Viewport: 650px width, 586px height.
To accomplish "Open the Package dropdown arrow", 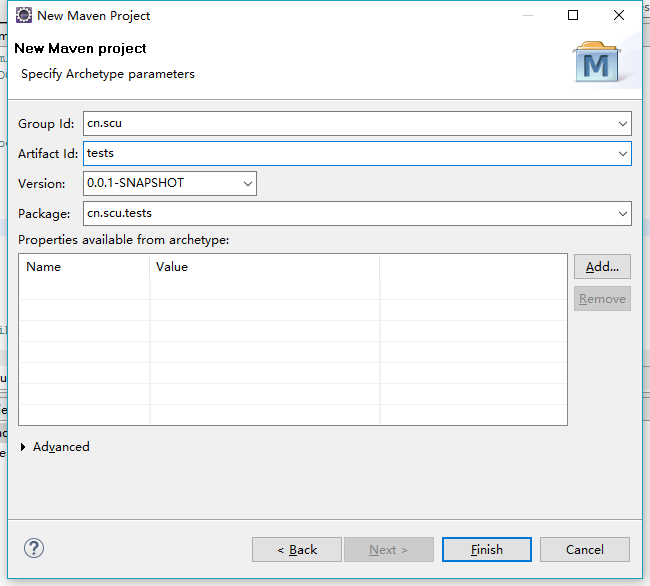I will 623,214.
